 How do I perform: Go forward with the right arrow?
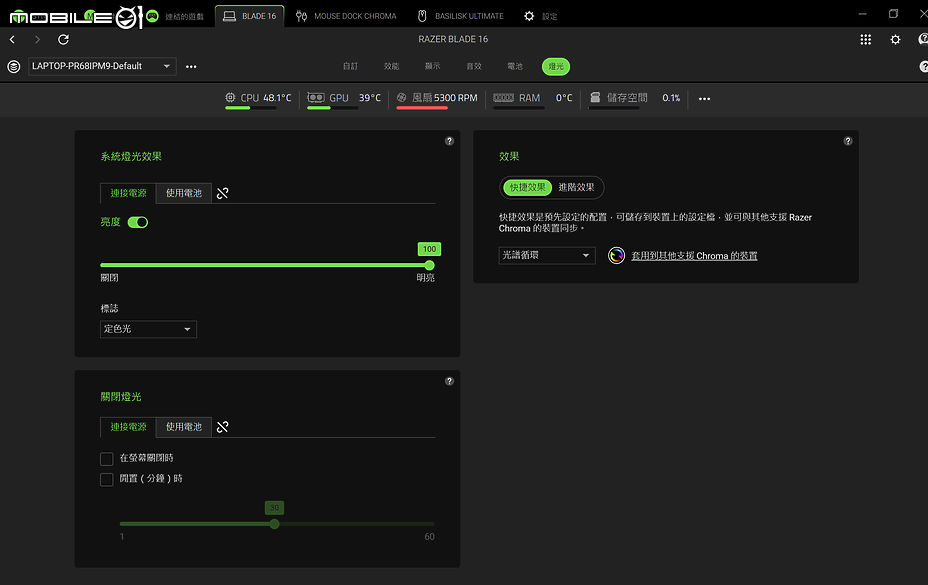click(x=37, y=39)
